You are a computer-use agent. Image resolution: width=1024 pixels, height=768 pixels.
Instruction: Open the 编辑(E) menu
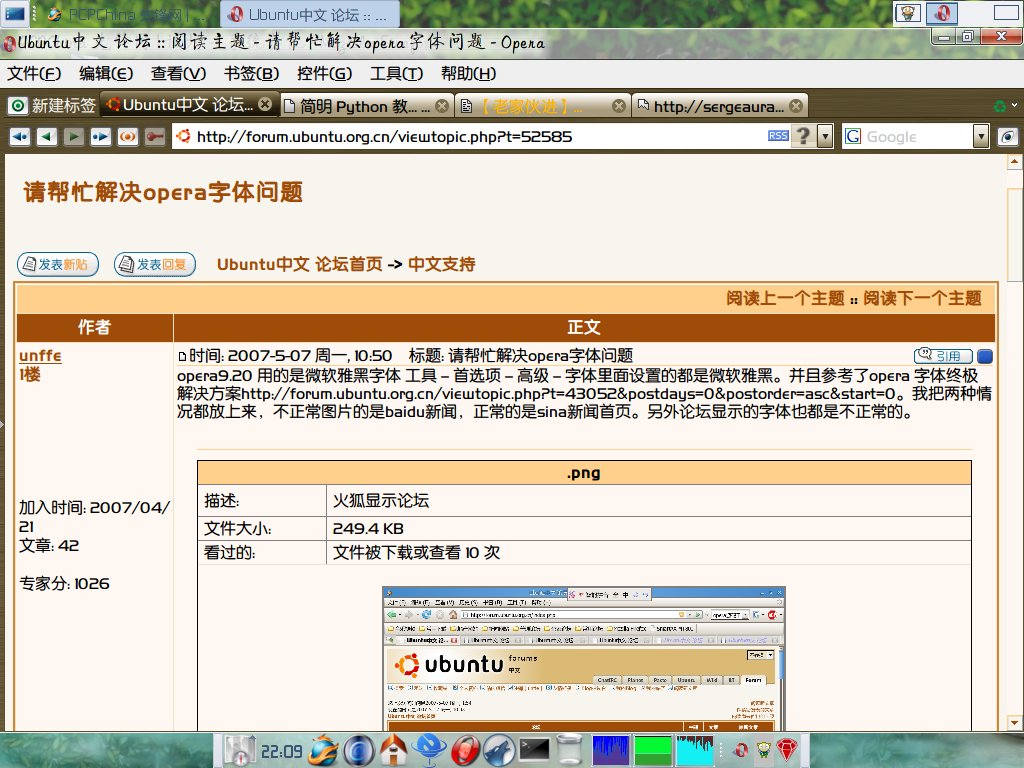tap(106, 73)
